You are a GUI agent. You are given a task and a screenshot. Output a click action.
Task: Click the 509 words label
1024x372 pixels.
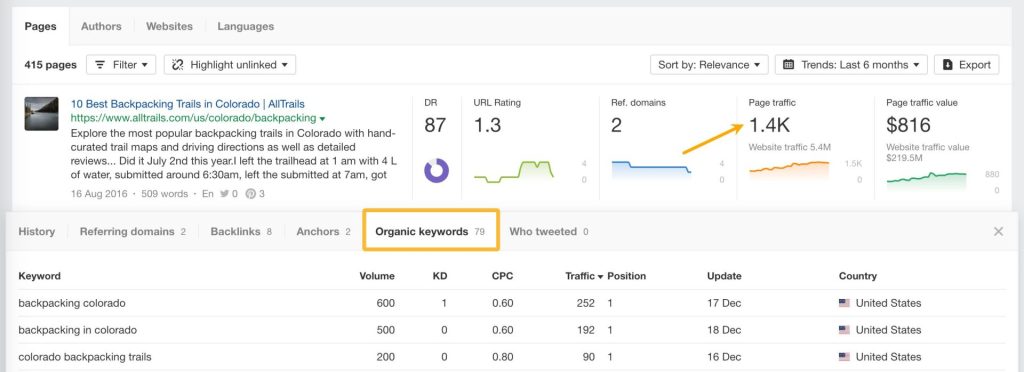164,194
